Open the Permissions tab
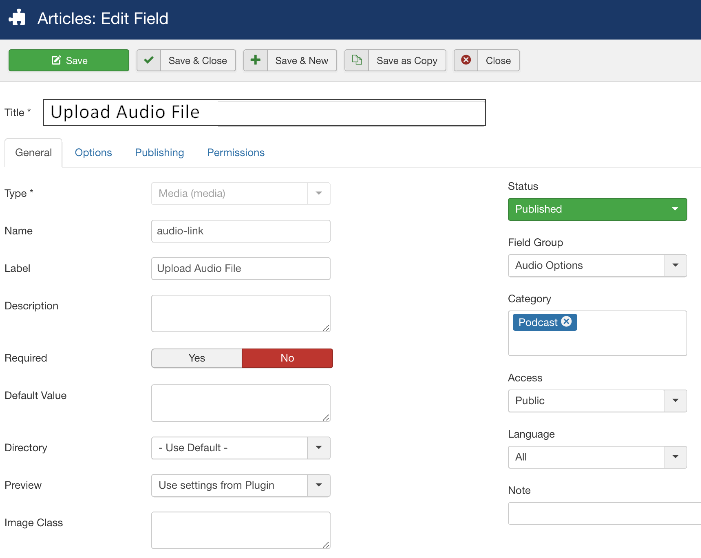Viewport: 701px width, 558px height. pyautogui.click(x=236, y=153)
